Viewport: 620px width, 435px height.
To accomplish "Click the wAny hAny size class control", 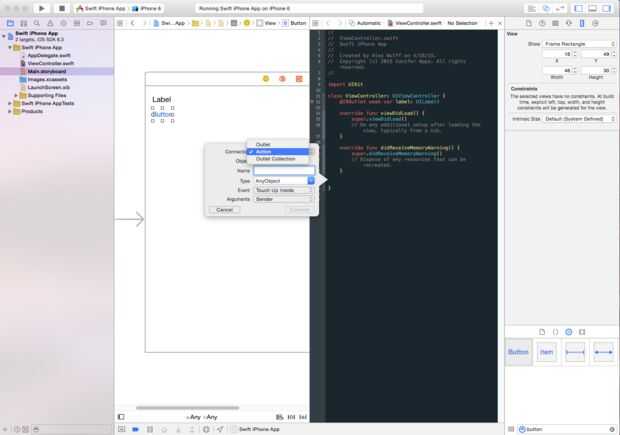I will [x=202, y=417].
